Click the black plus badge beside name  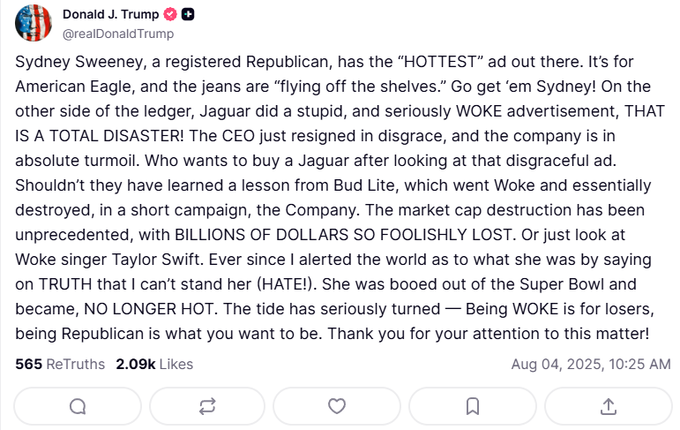point(187,14)
